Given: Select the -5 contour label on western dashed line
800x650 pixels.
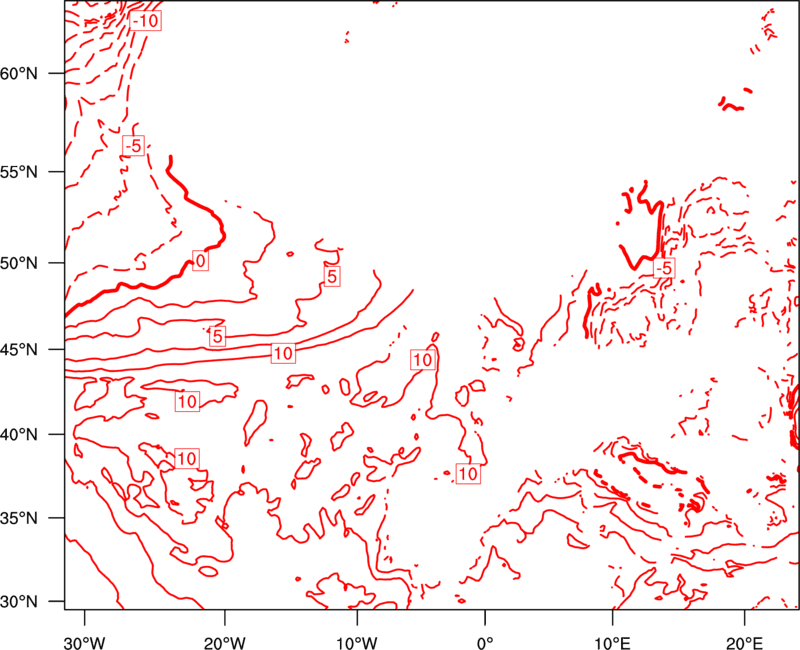Looking at the screenshot, I should point(133,146).
